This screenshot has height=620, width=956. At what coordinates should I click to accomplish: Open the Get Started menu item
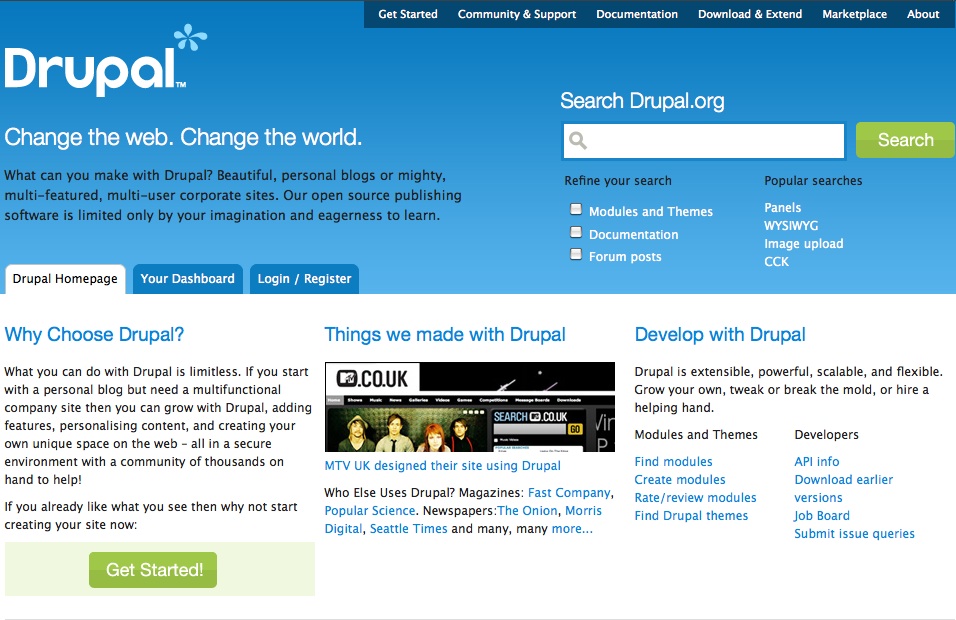click(408, 14)
